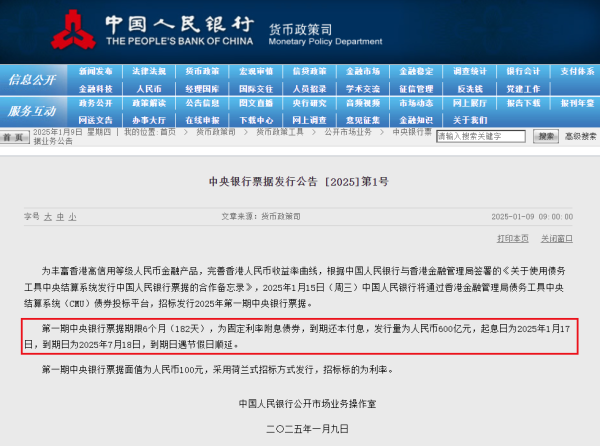
Task: Open the 公告信息 section
Action: (202, 103)
